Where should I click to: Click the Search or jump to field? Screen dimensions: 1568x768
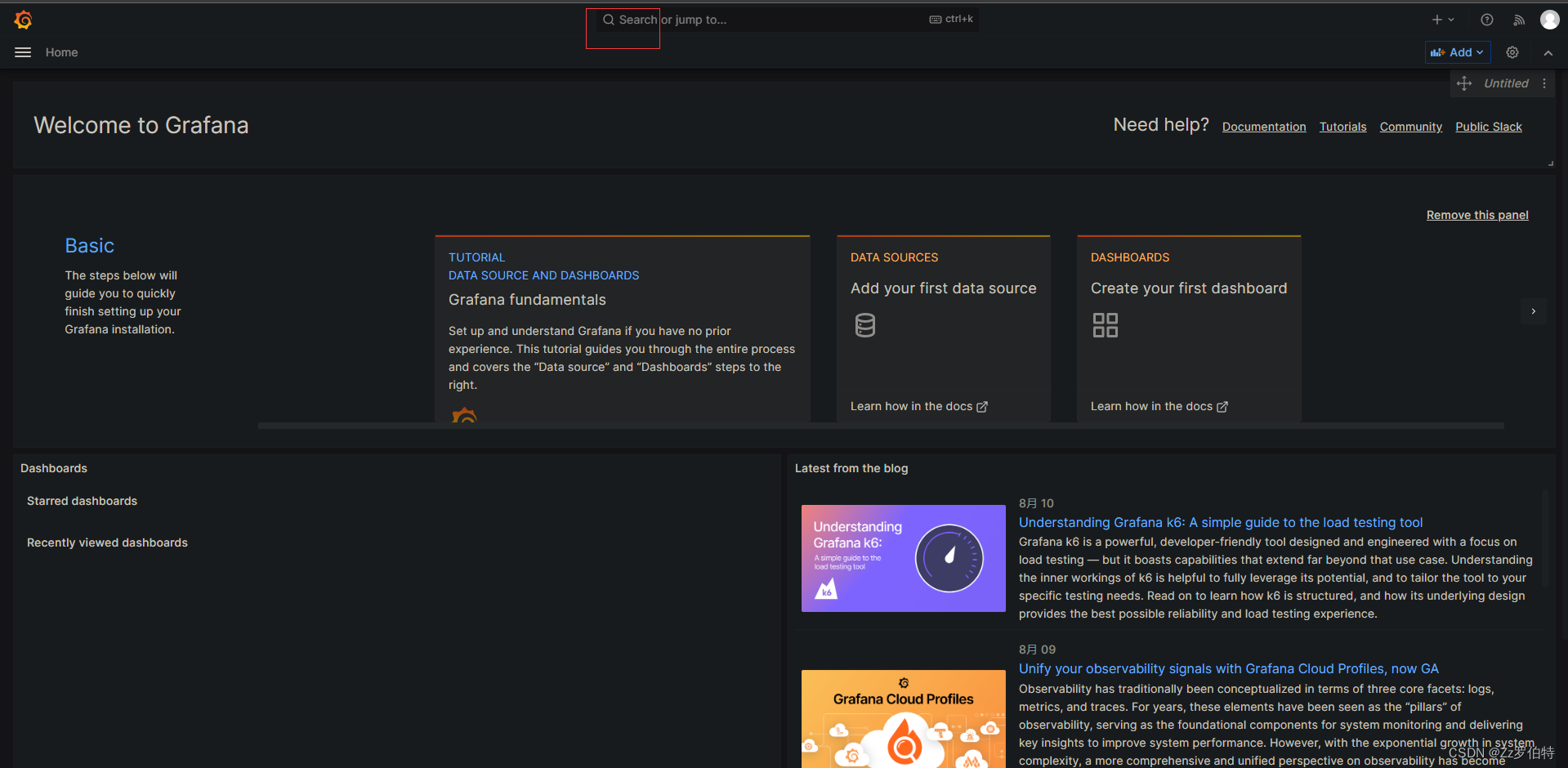[x=787, y=20]
